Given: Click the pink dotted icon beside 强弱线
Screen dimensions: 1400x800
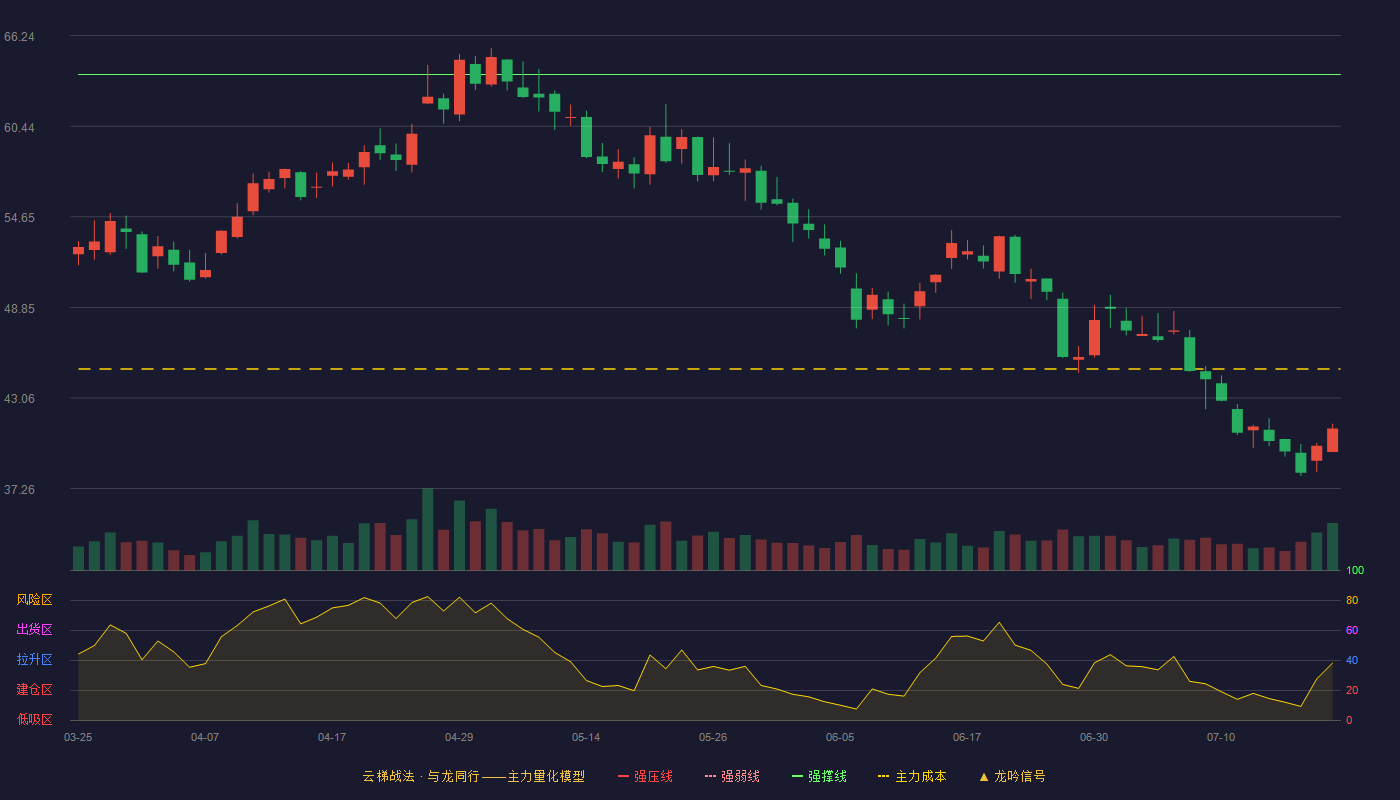Looking at the screenshot, I should pyautogui.click(x=711, y=776).
